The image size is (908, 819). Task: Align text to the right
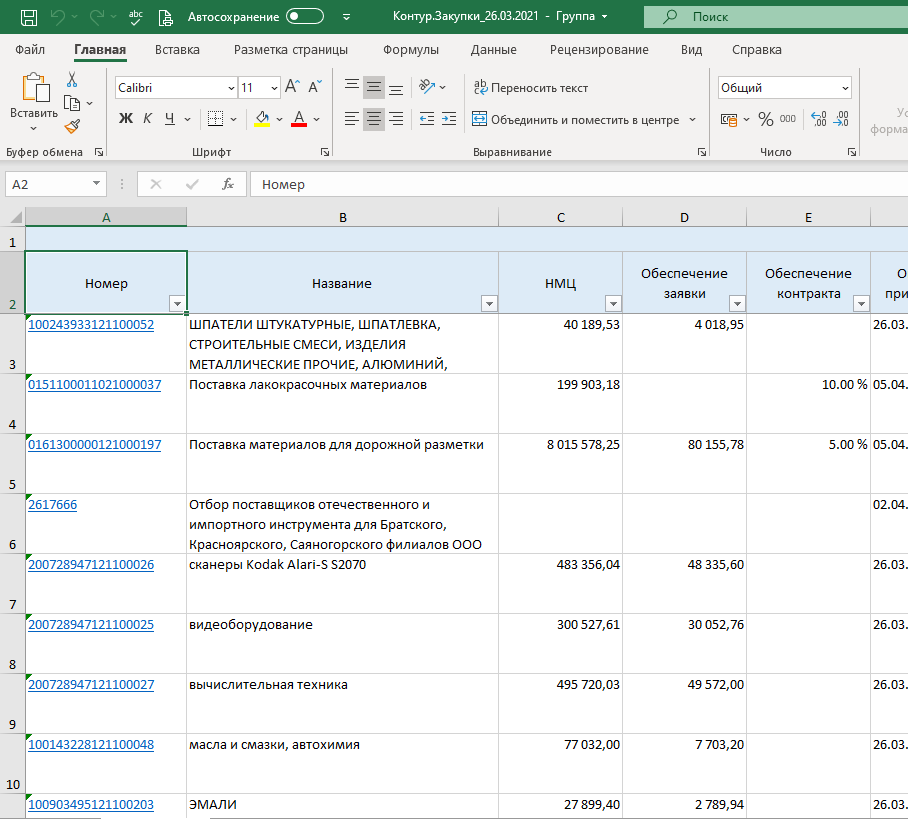[x=396, y=119]
